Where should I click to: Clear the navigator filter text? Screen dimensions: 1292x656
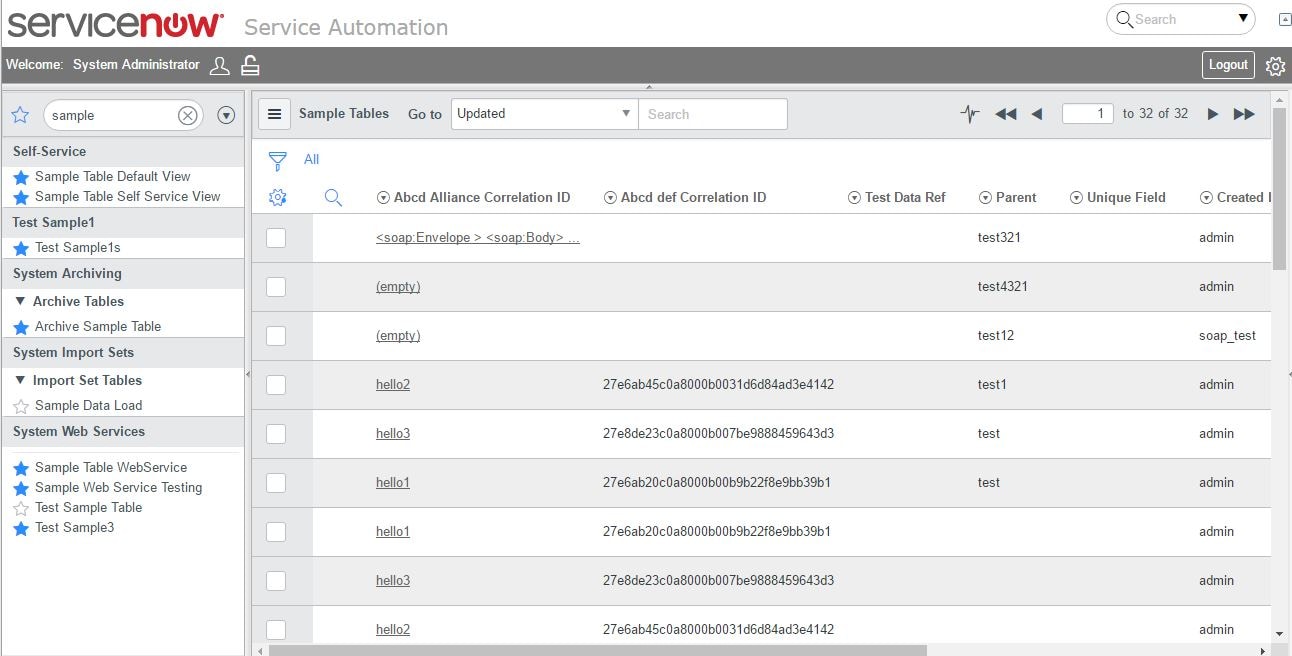coord(187,115)
